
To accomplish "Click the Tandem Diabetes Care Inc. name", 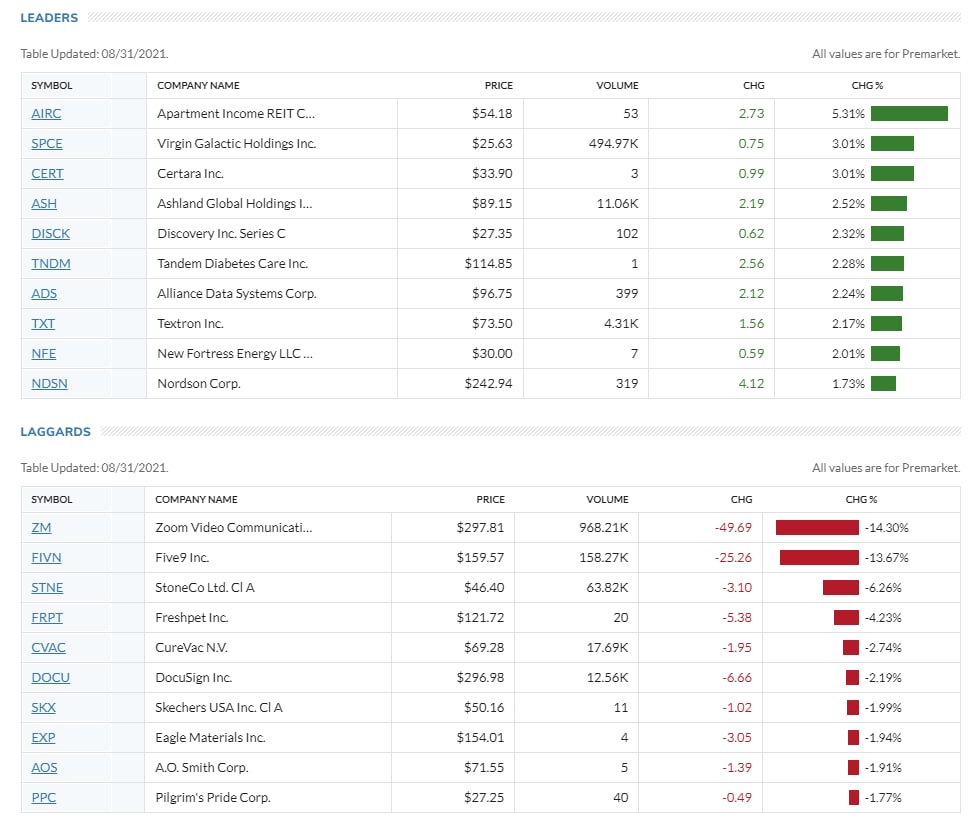I will click(232, 263).
